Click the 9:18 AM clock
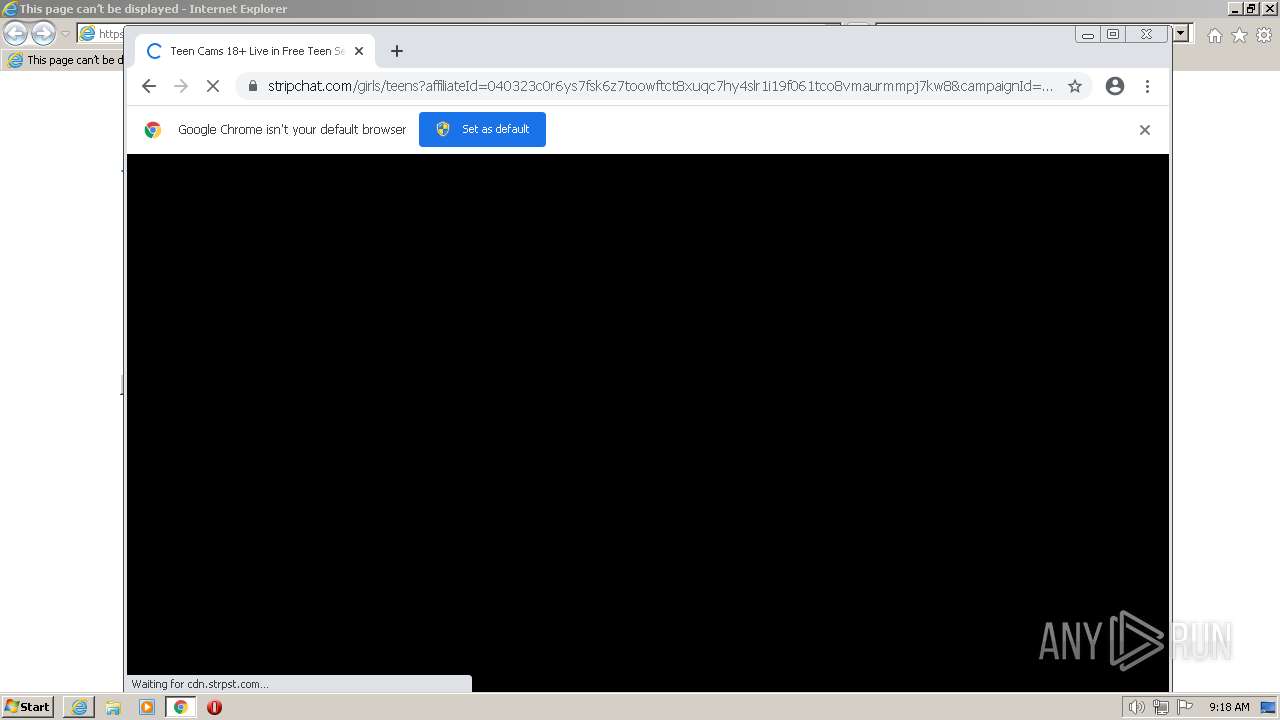Image resolution: width=1280 pixels, height=720 pixels. 1229,707
